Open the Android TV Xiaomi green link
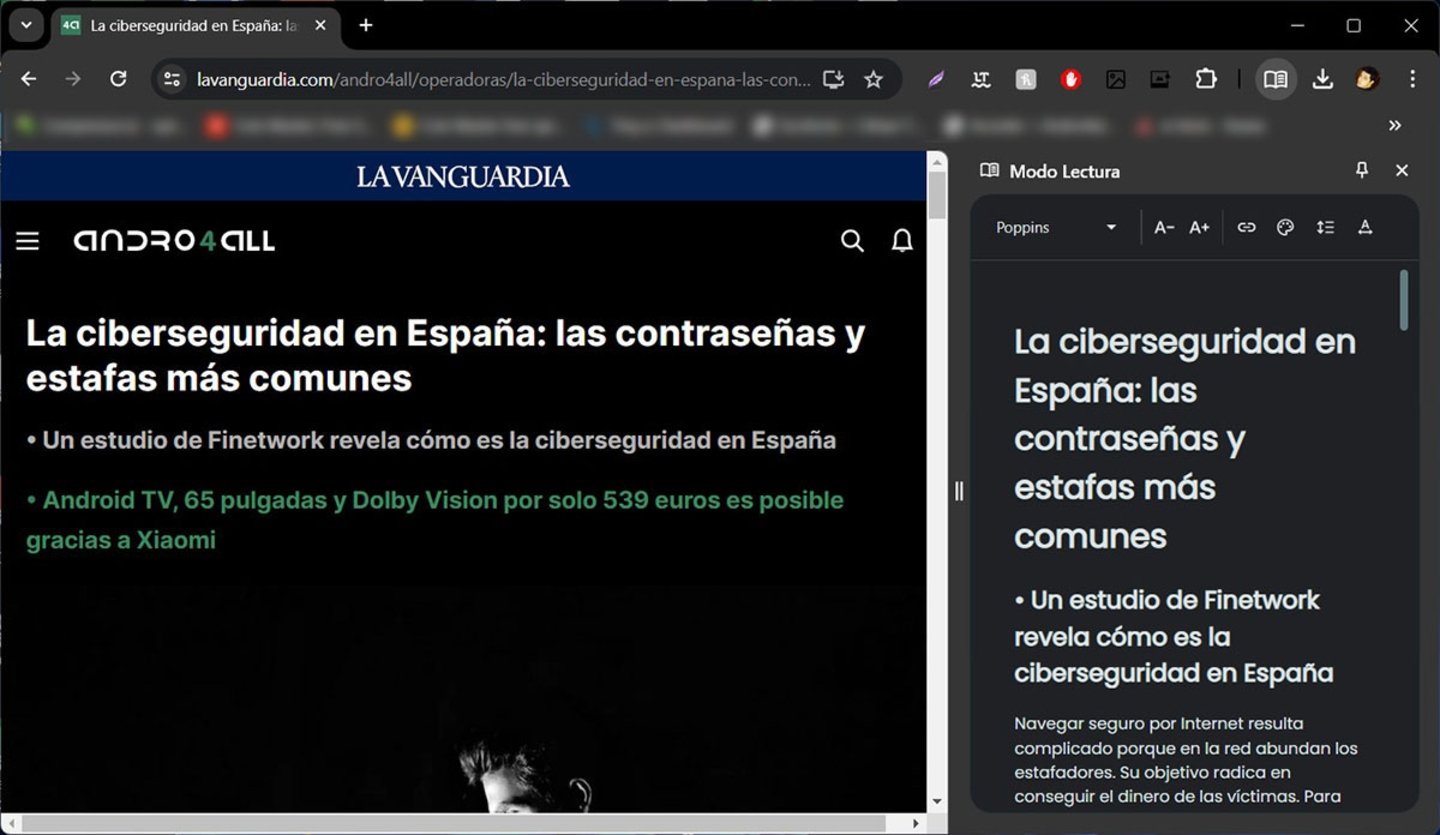 point(435,520)
